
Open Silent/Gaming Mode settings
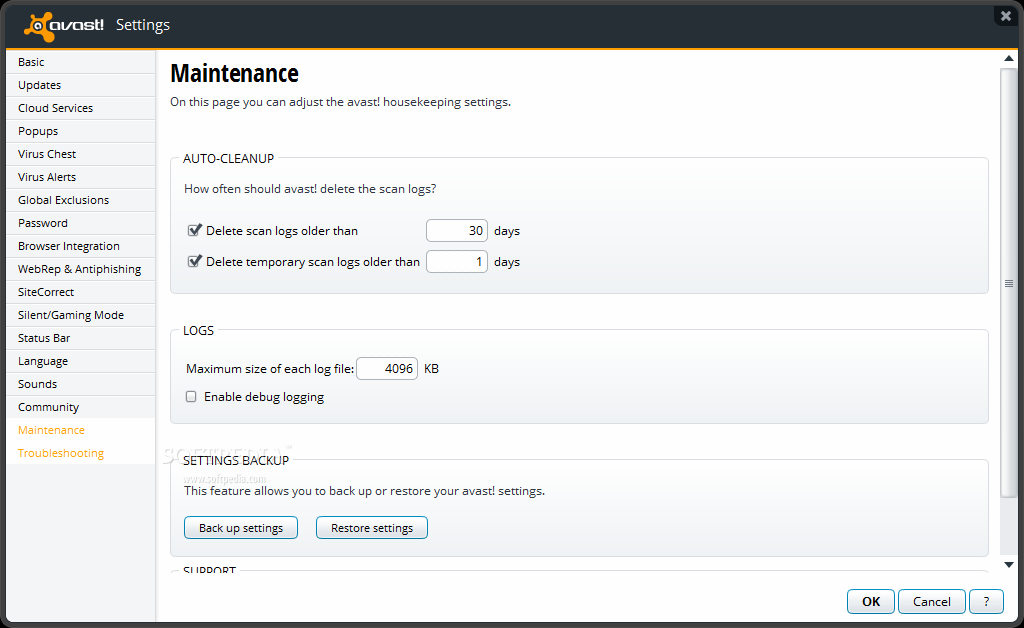[71, 315]
